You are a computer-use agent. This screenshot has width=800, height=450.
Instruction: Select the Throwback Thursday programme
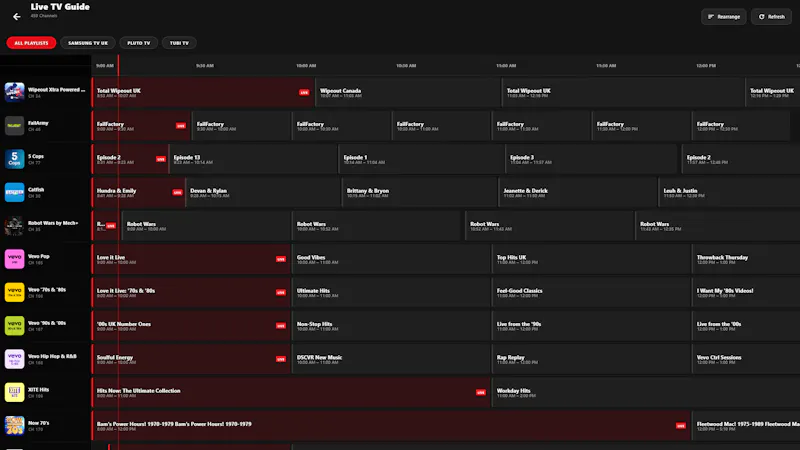[746, 259]
